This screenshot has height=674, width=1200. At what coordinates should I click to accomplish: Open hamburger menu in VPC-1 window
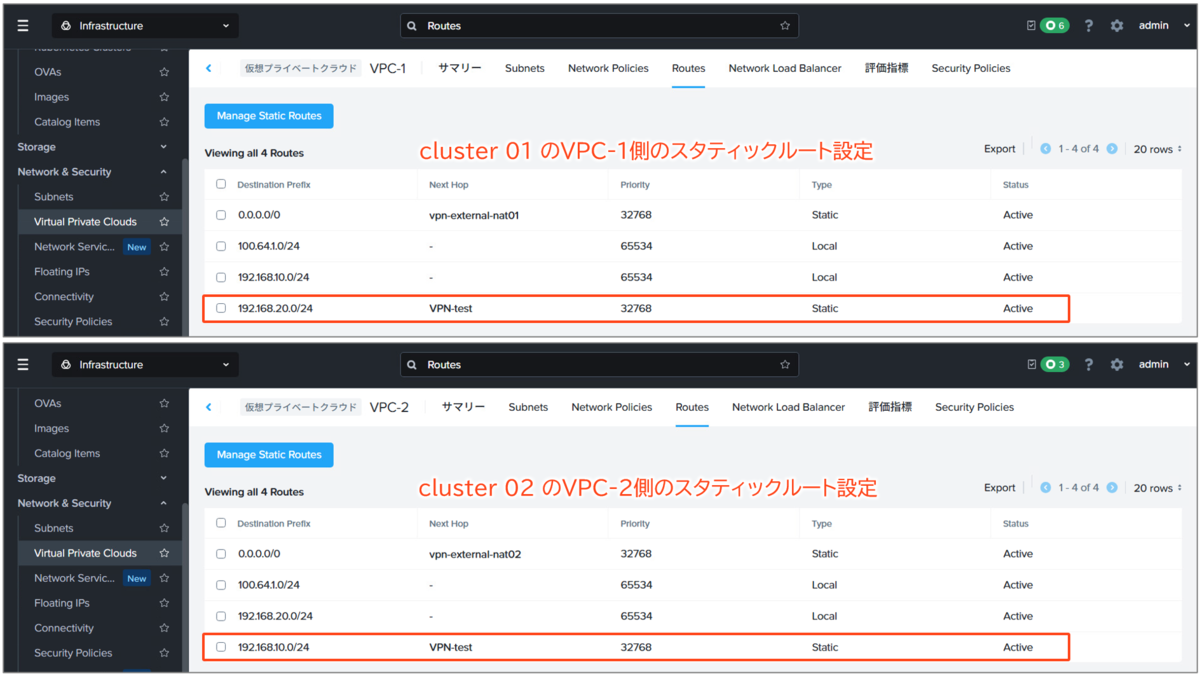click(23, 26)
